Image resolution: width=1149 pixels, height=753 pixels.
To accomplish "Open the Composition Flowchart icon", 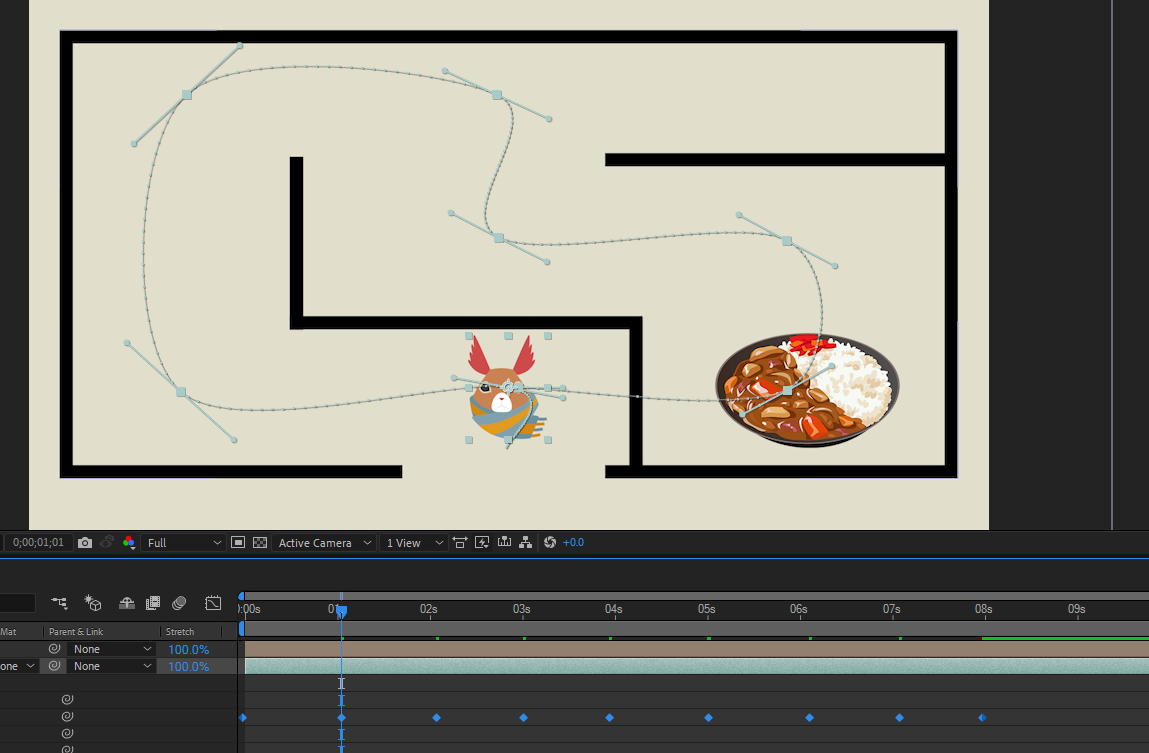I will point(525,543).
